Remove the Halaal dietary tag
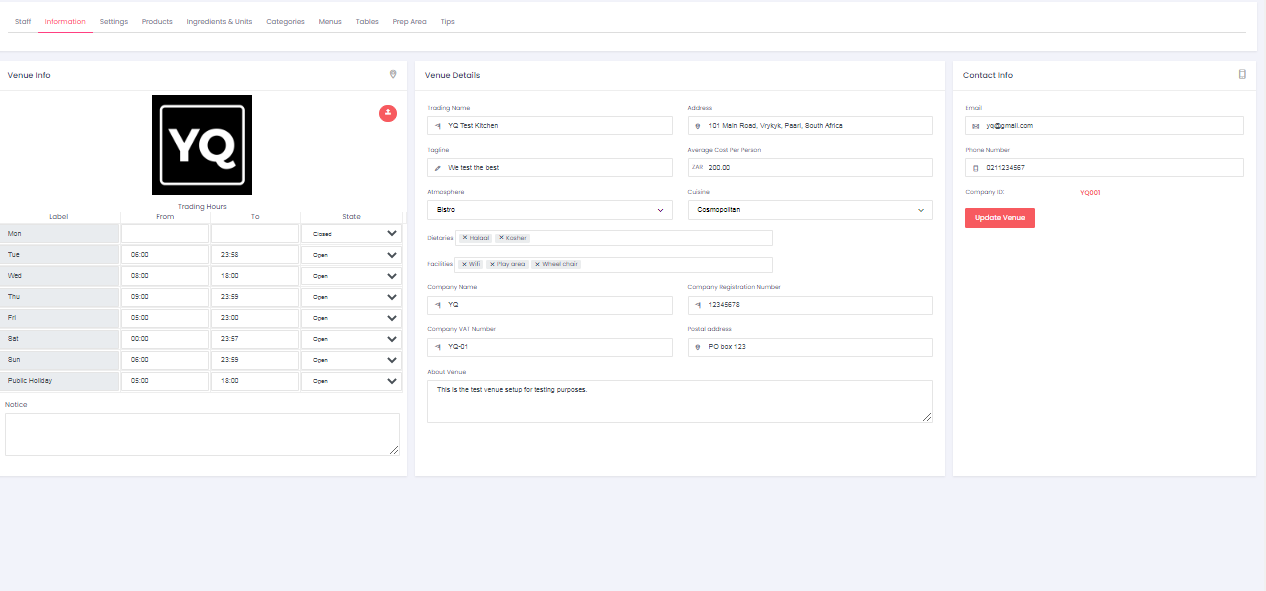The width and height of the screenshot is (1266, 591). pos(465,238)
